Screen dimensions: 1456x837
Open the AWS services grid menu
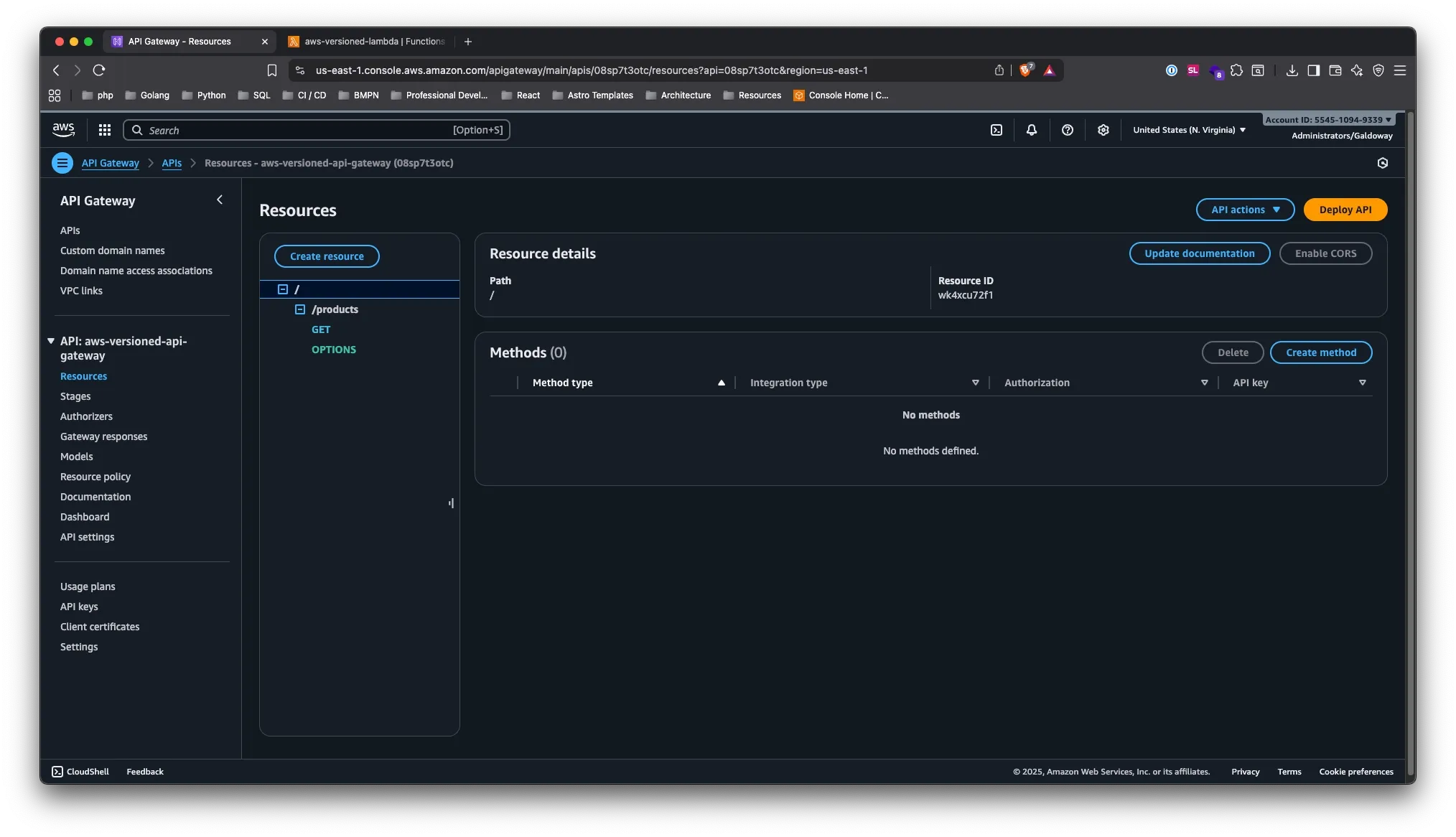point(105,130)
